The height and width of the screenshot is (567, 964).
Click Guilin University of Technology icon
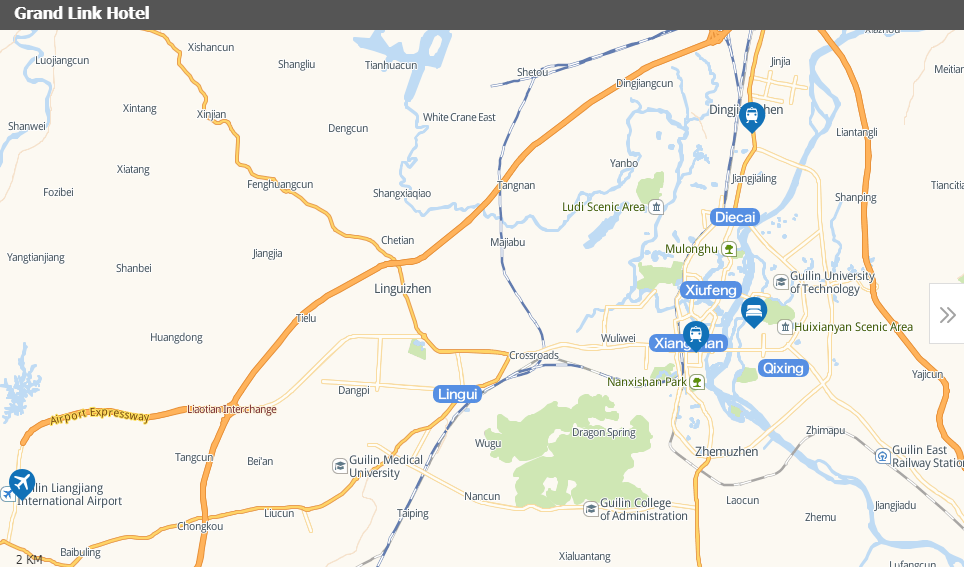(781, 282)
